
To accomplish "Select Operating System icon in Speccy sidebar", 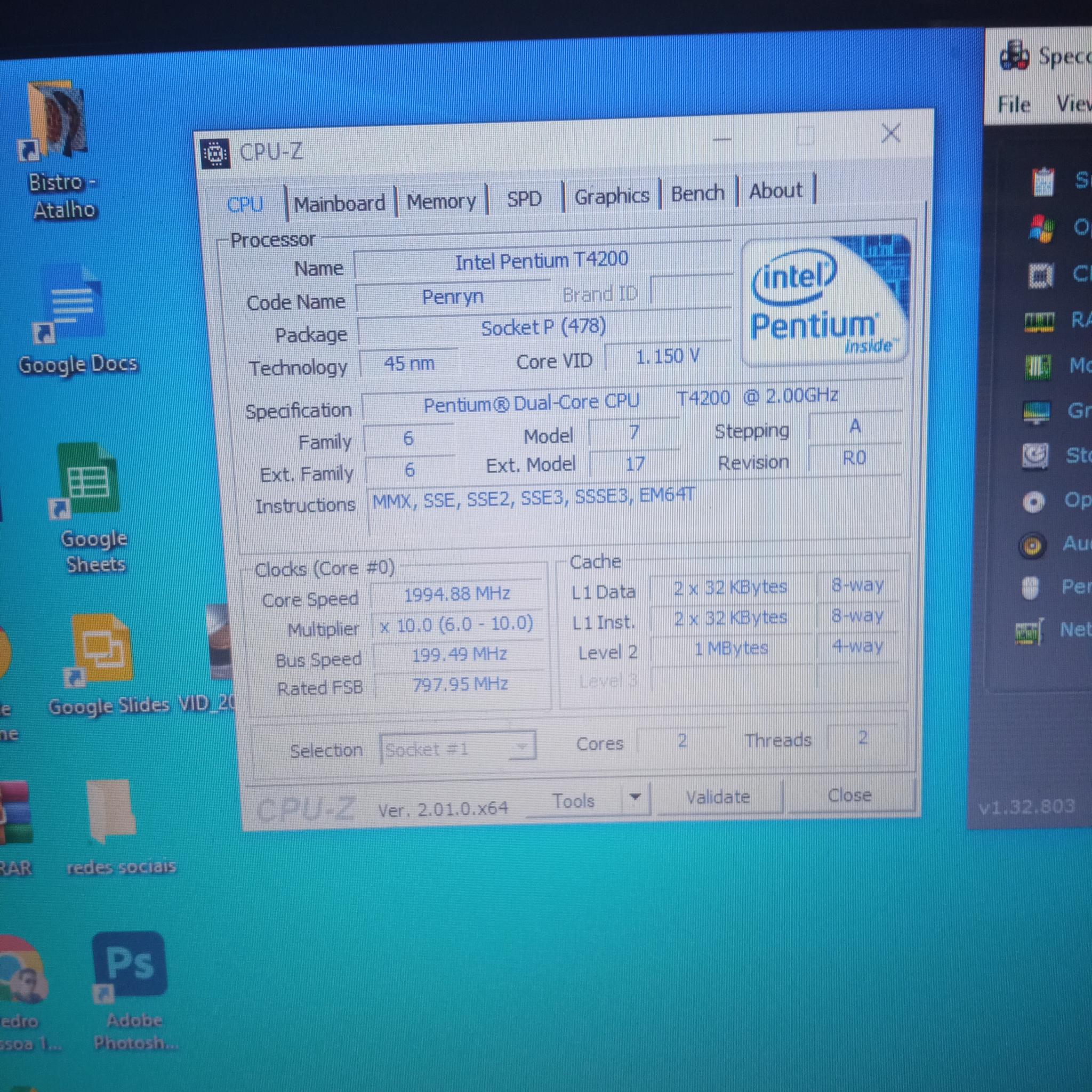I will click(x=1042, y=228).
